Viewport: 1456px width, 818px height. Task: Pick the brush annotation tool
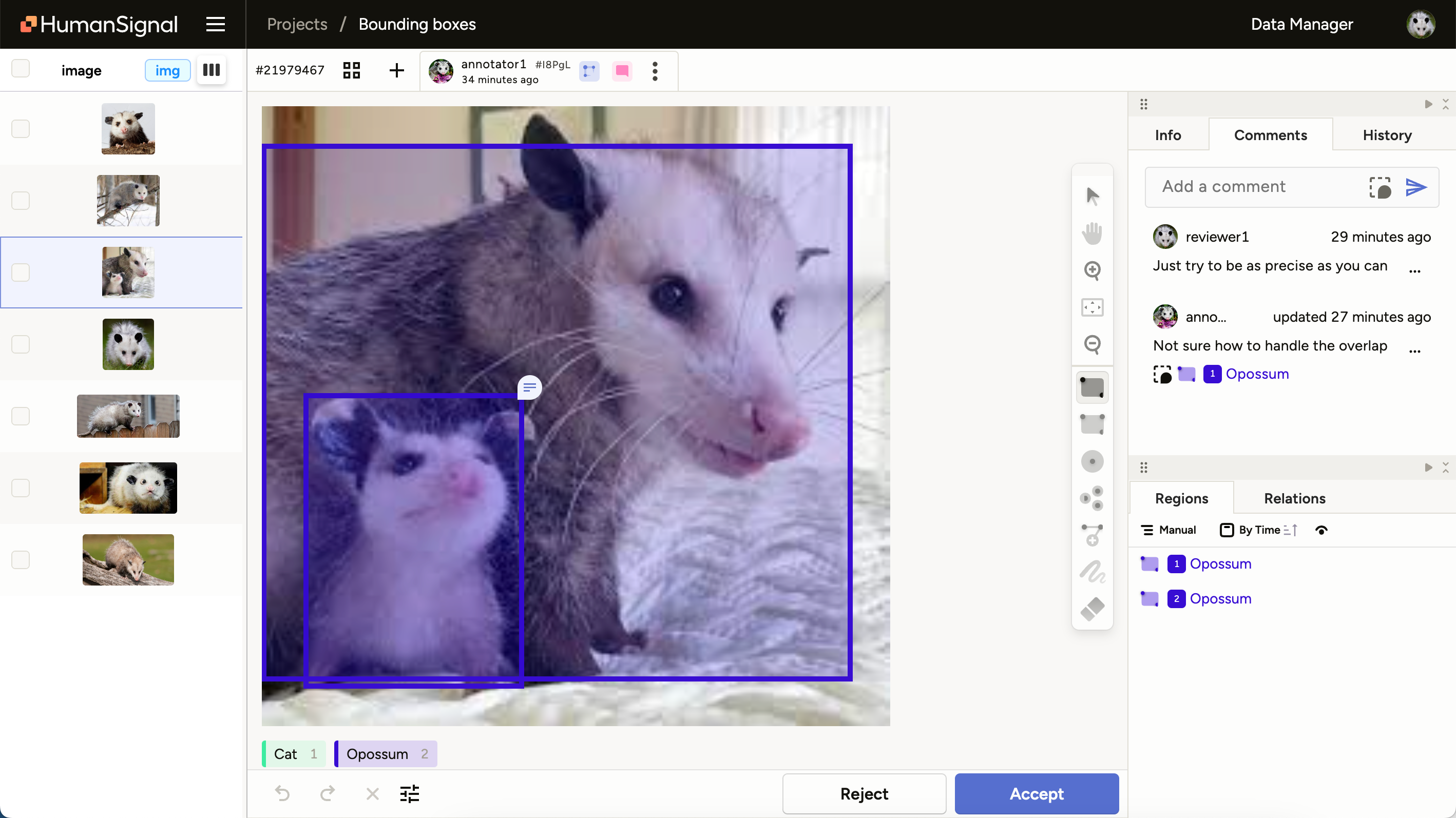tap(1091, 572)
